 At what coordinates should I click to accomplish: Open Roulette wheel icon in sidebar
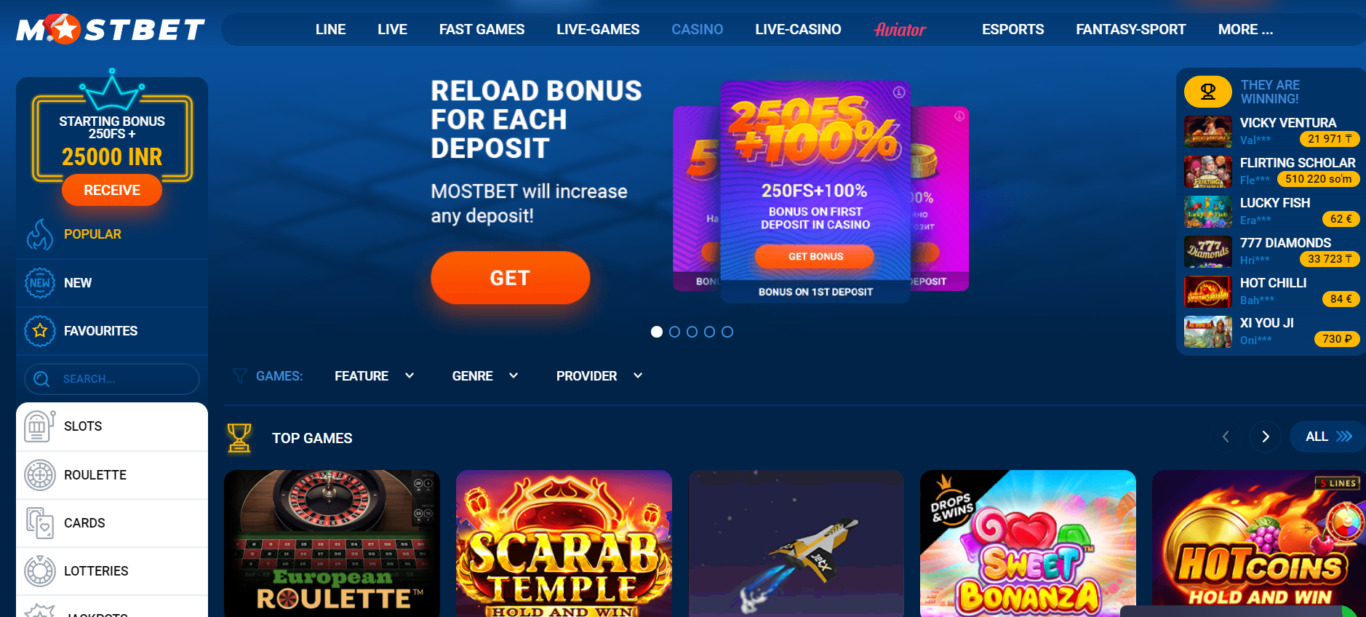(x=40, y=475)
